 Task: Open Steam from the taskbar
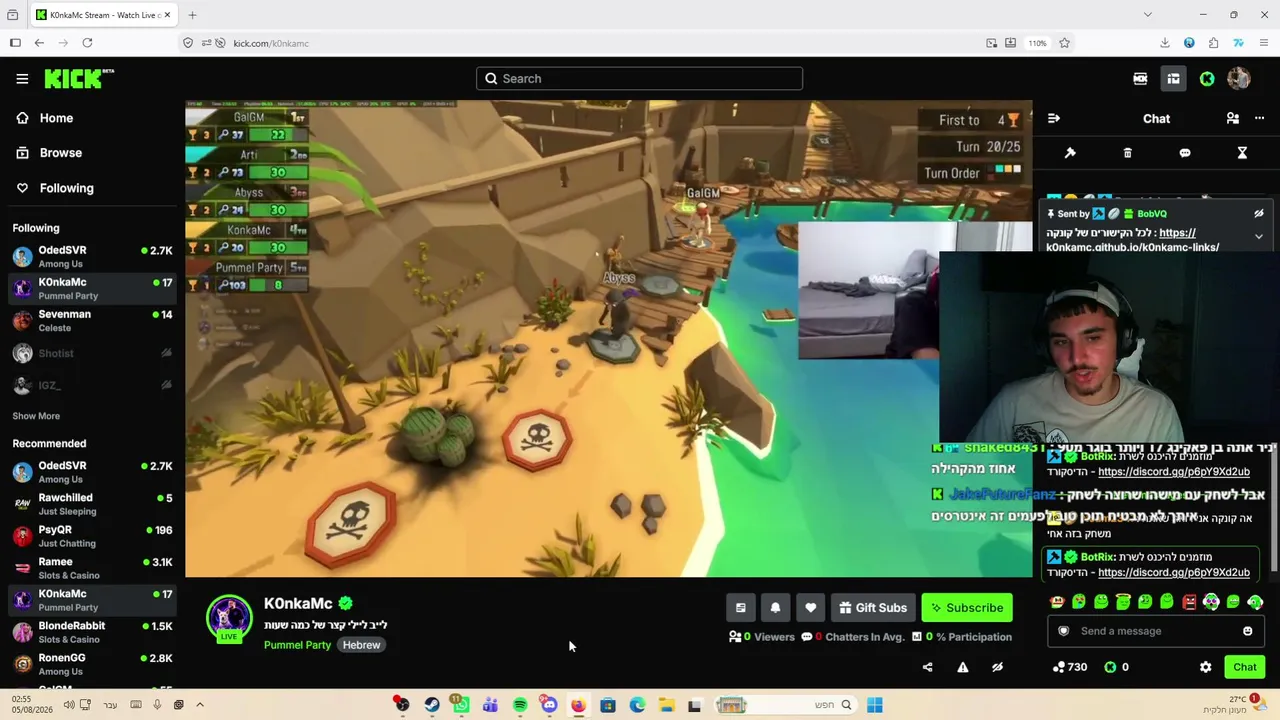point(431,705)
